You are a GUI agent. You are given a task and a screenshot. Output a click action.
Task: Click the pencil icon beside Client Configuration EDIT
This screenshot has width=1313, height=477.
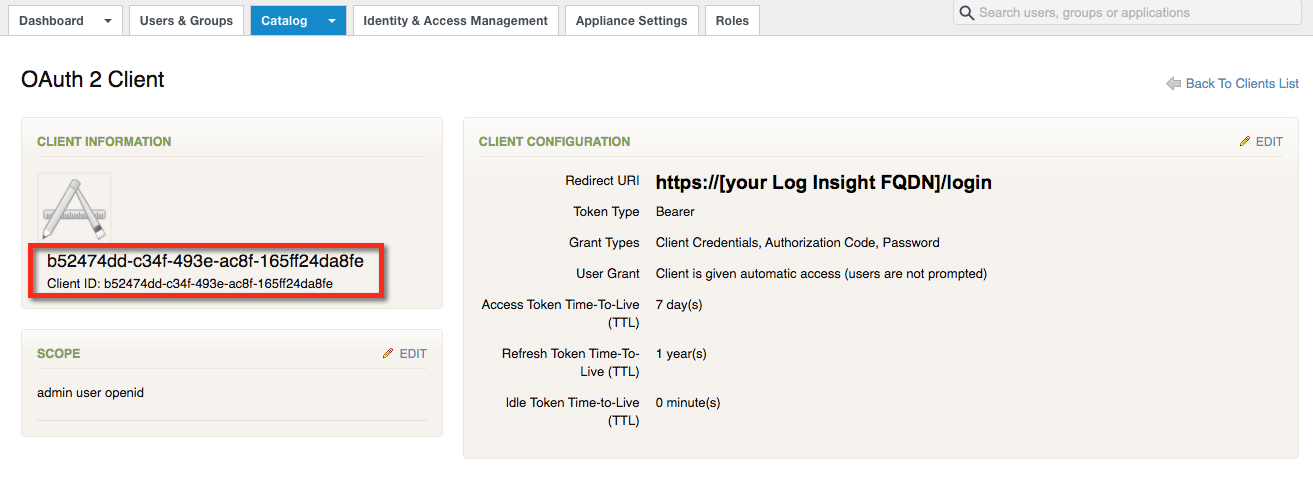click(x=1245, y=142)
